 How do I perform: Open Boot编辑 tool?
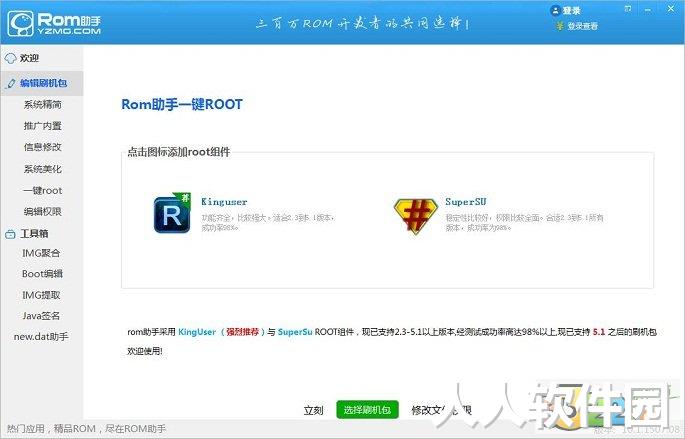[x=42, y=274]
